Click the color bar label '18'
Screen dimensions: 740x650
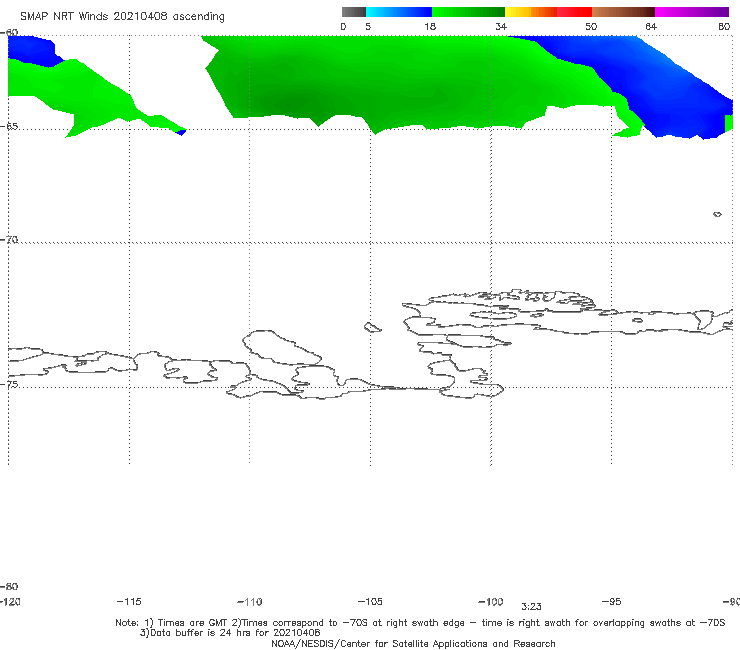coord(430,27)
